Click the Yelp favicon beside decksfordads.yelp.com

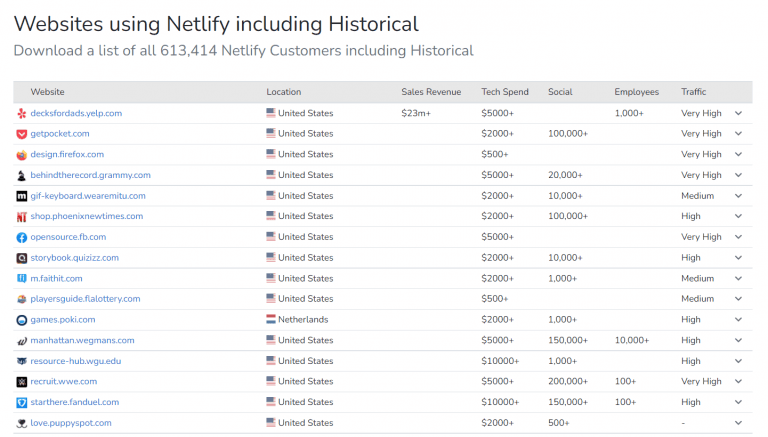click(22, 113)
